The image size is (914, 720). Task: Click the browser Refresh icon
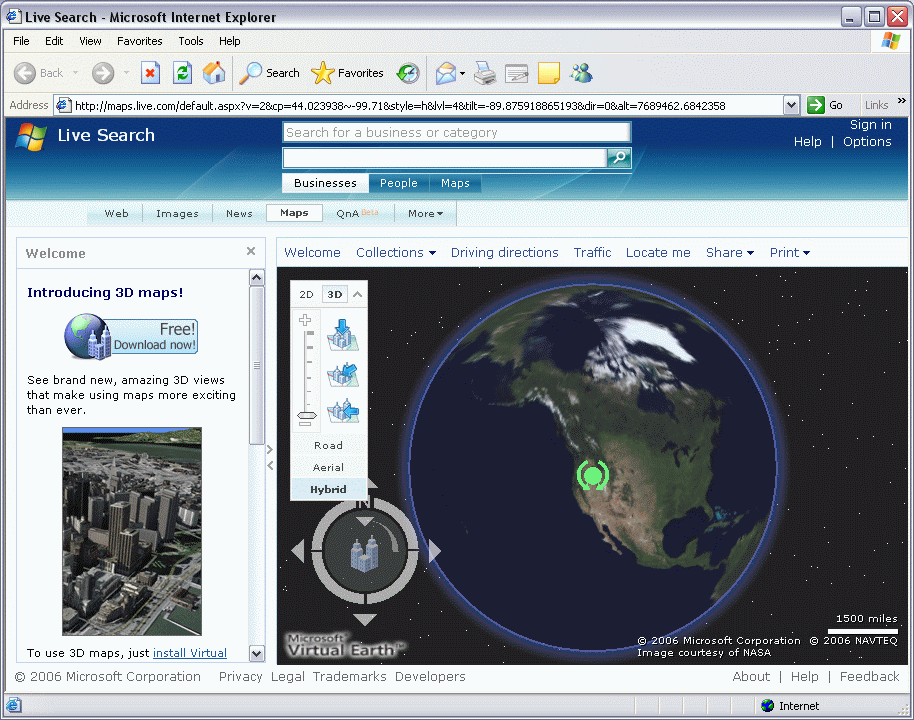(x=182, y=73)
